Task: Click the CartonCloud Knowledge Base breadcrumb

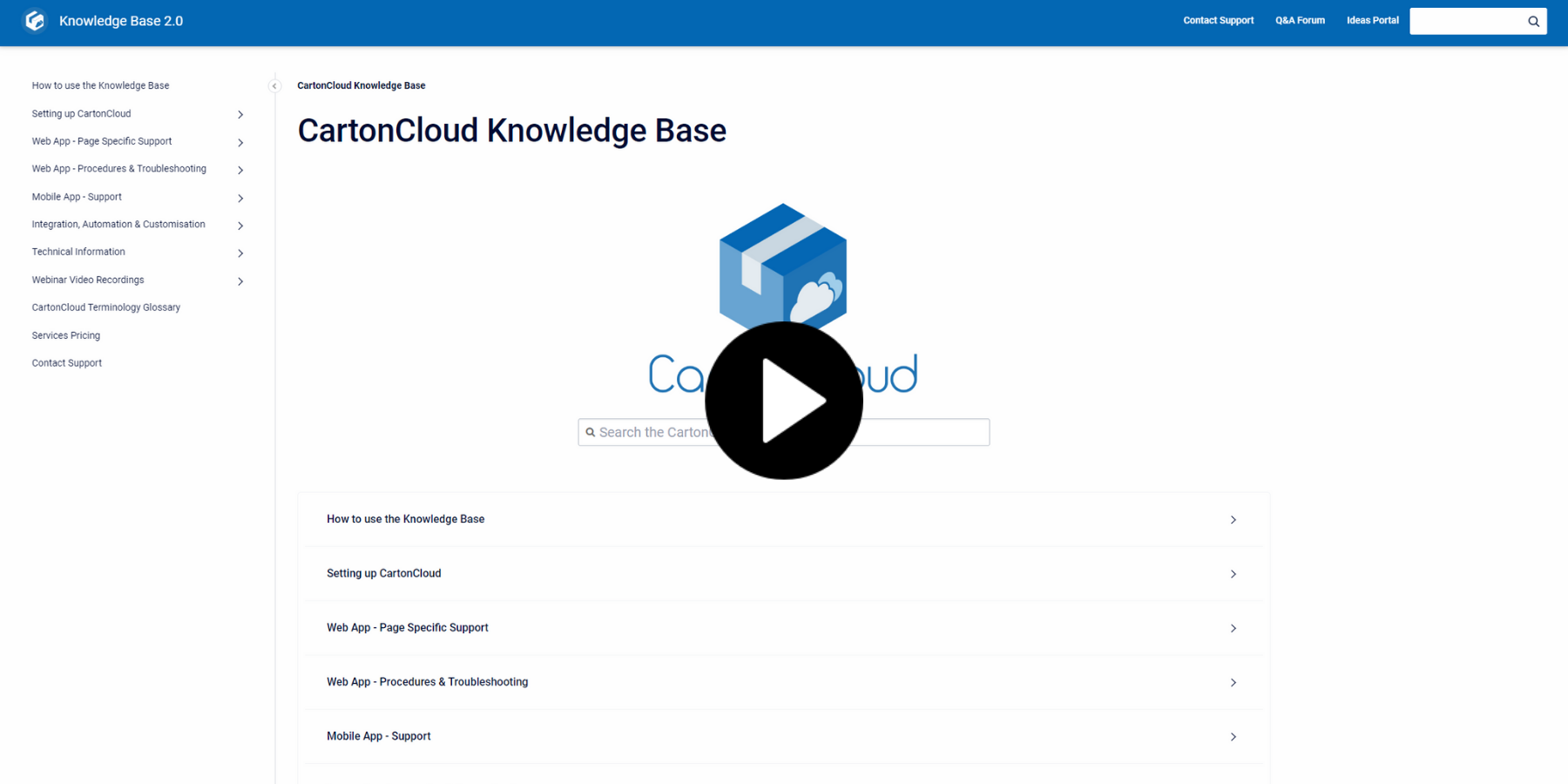Action: (x=362, y=85)
